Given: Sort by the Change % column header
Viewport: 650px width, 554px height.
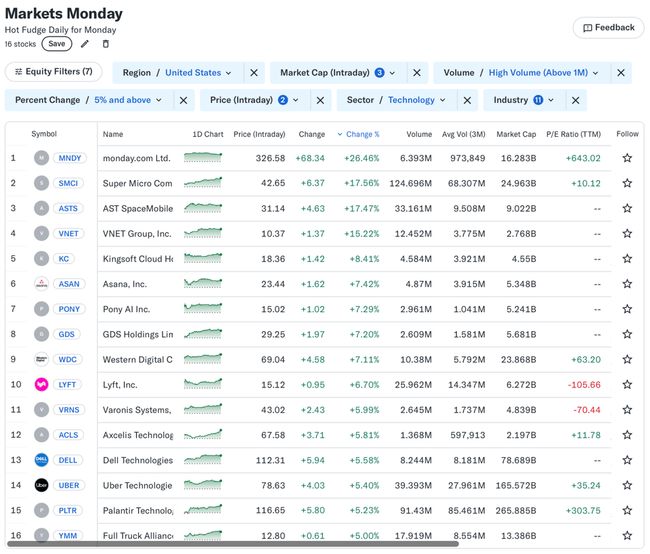Looking at the screenshot, I should click(x=358, y=134).
